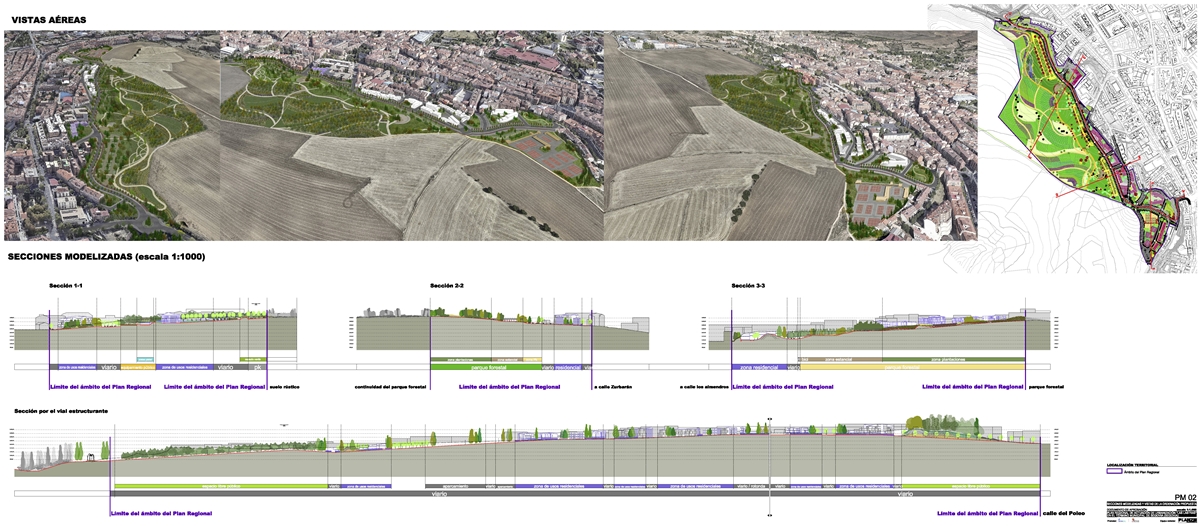Screen dimensions: 1200x526
Task: Click the purple 'Ámbito del Plan Regional' legend box
Action: tap(1114, 471)
